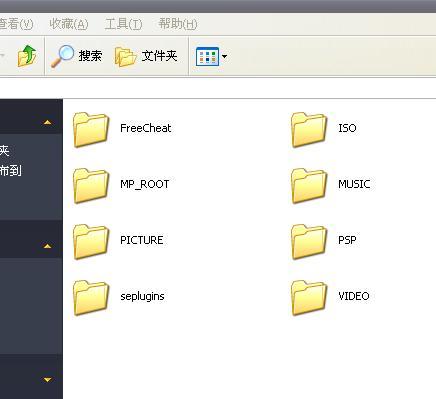
Task: Collapse the first sidebar task panel
Action: [47, 123]
